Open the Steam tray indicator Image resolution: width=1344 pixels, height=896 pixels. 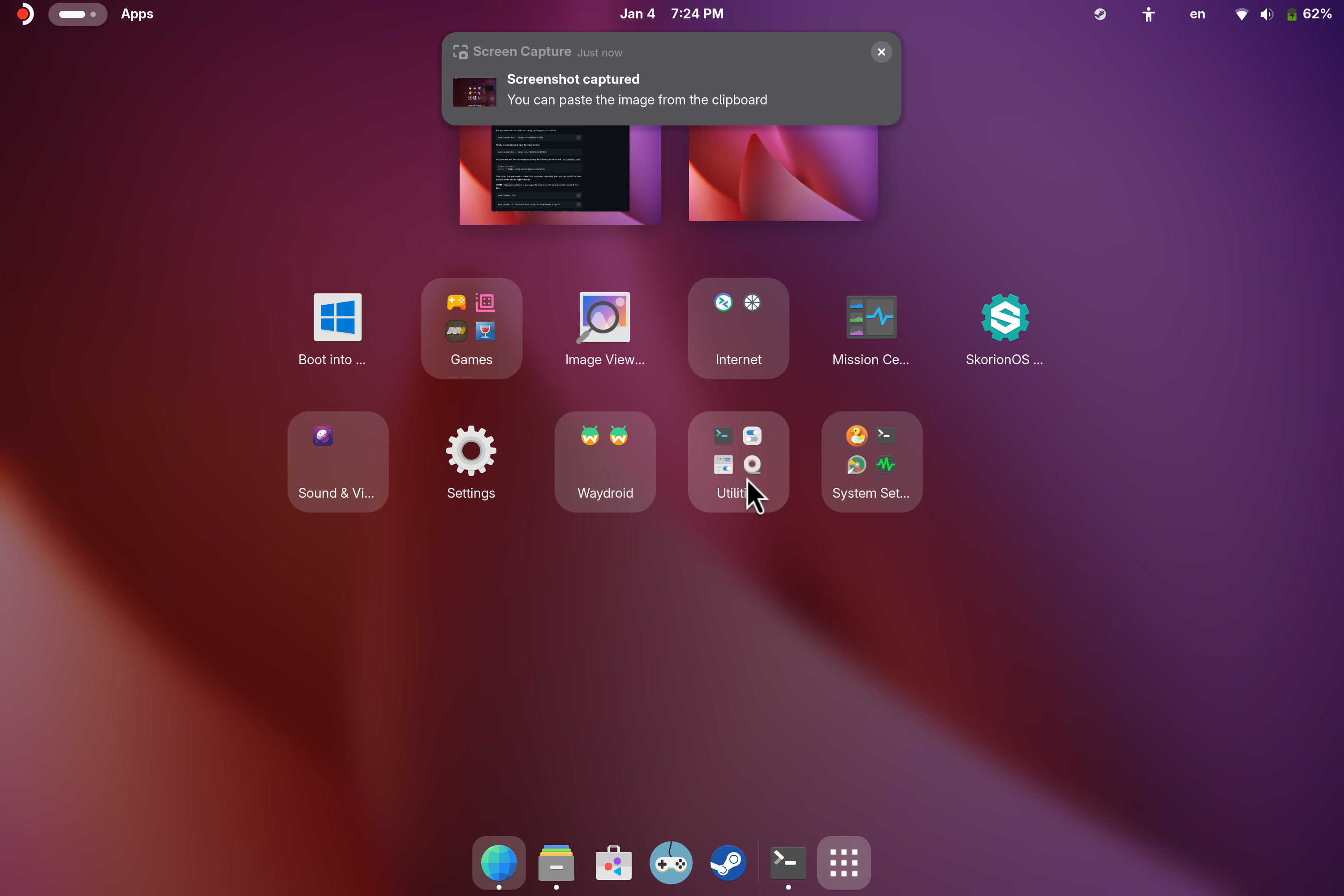pos(1099,14)
